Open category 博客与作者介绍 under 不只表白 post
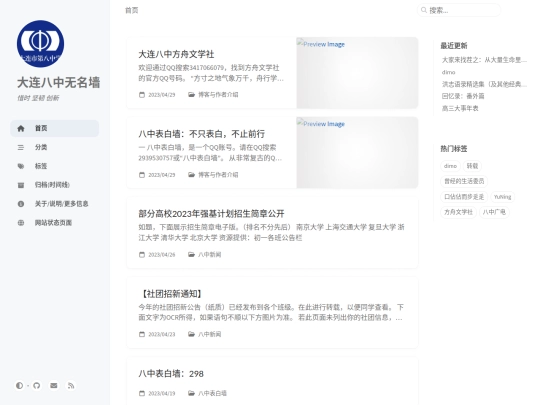 pos(218,175)
